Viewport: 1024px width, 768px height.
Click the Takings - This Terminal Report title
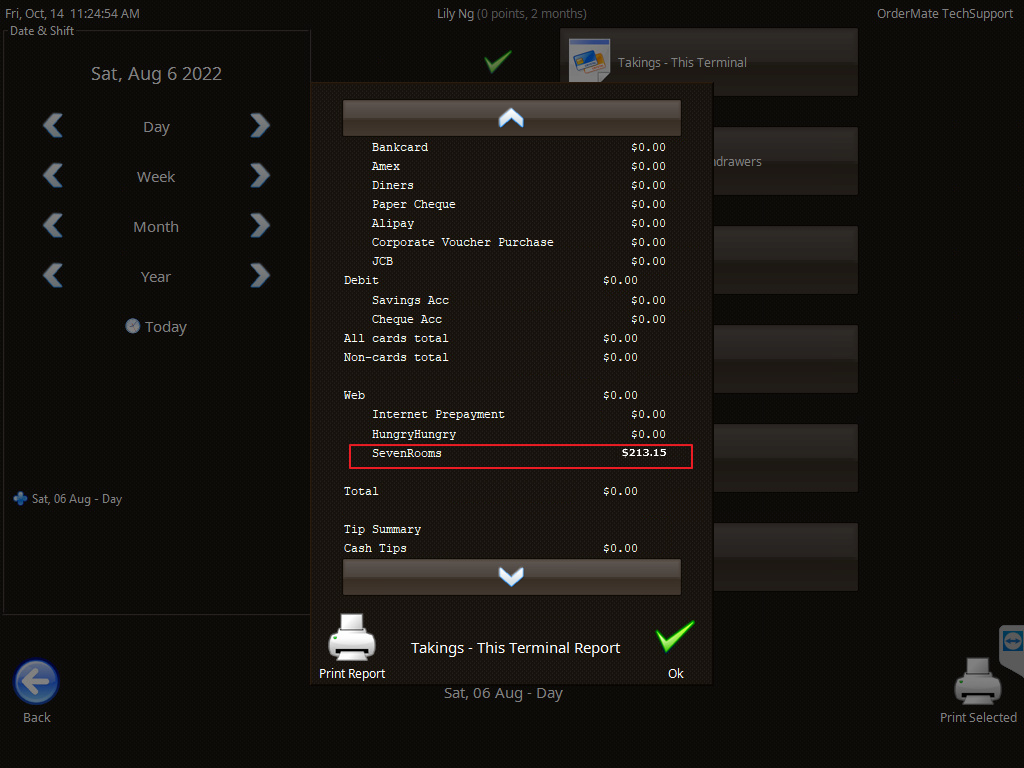[515, 648]
